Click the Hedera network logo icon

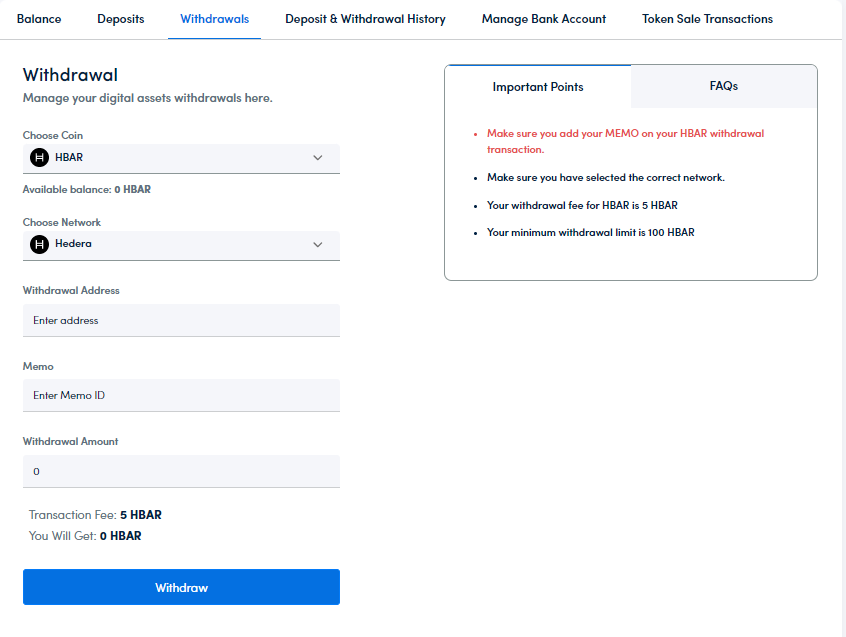tap(40, 244)
